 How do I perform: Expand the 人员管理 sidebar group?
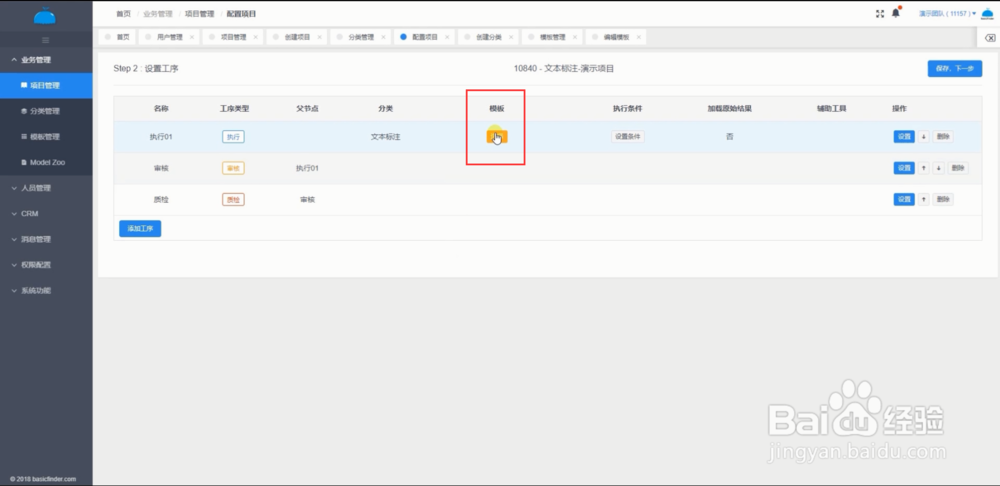pos(46,188)
